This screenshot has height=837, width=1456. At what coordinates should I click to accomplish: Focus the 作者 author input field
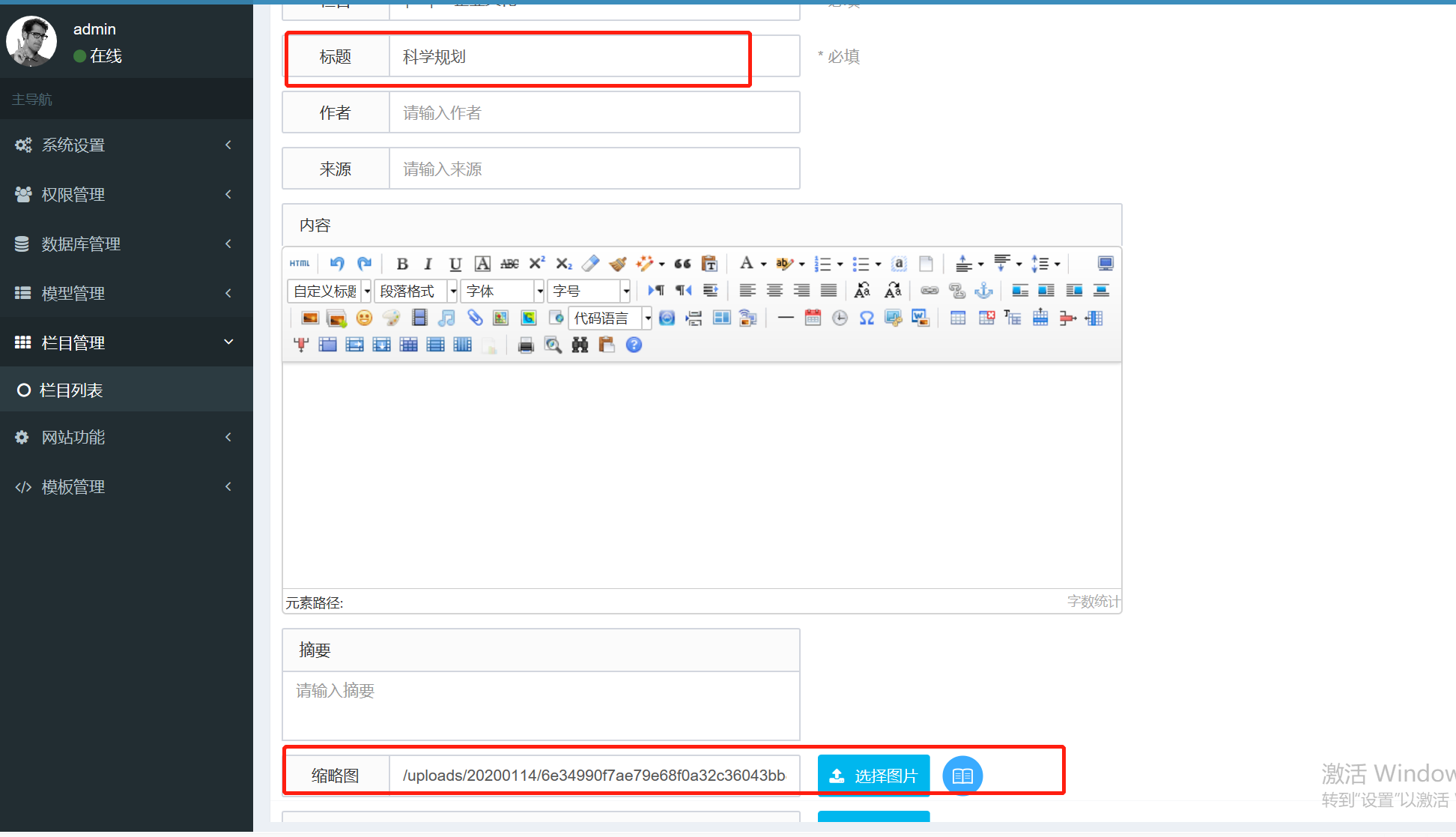(594, 112)
